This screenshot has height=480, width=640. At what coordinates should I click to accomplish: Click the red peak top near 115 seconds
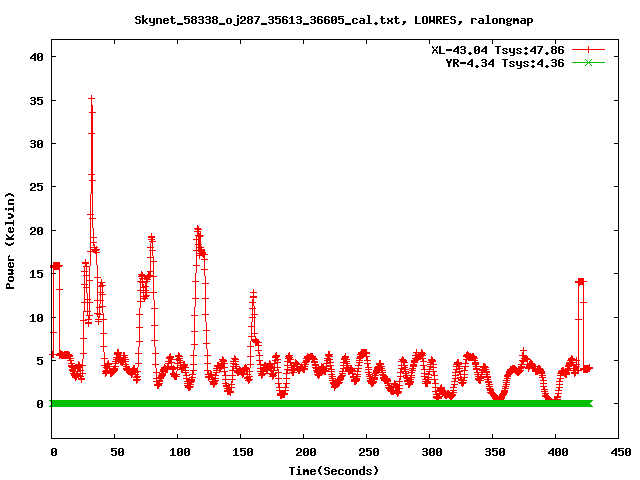[x=198, y=230]
